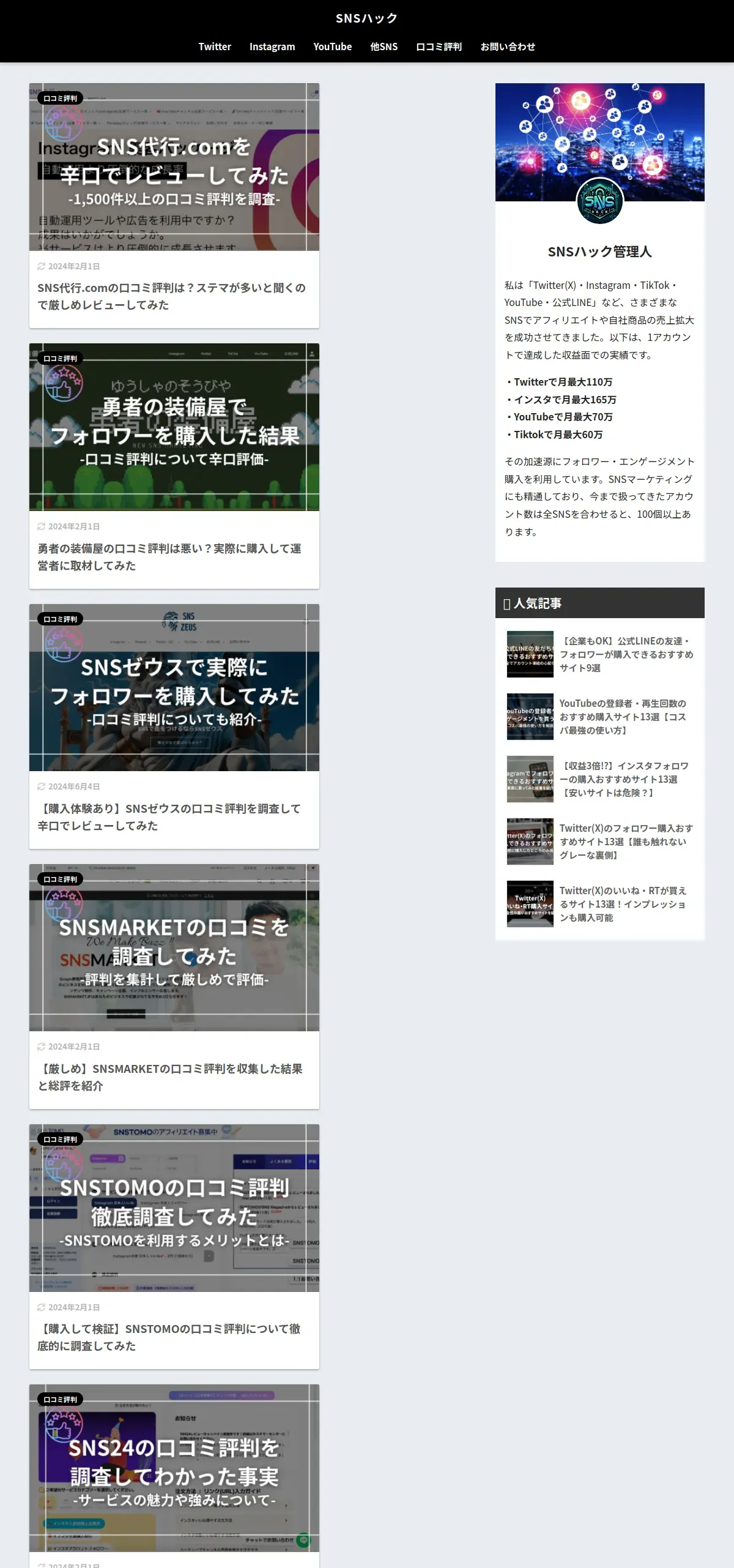The image size is (734, 1568).
Task: Open the 【購入体験あり】SNSゼウス article title
Action: [169, 817]
